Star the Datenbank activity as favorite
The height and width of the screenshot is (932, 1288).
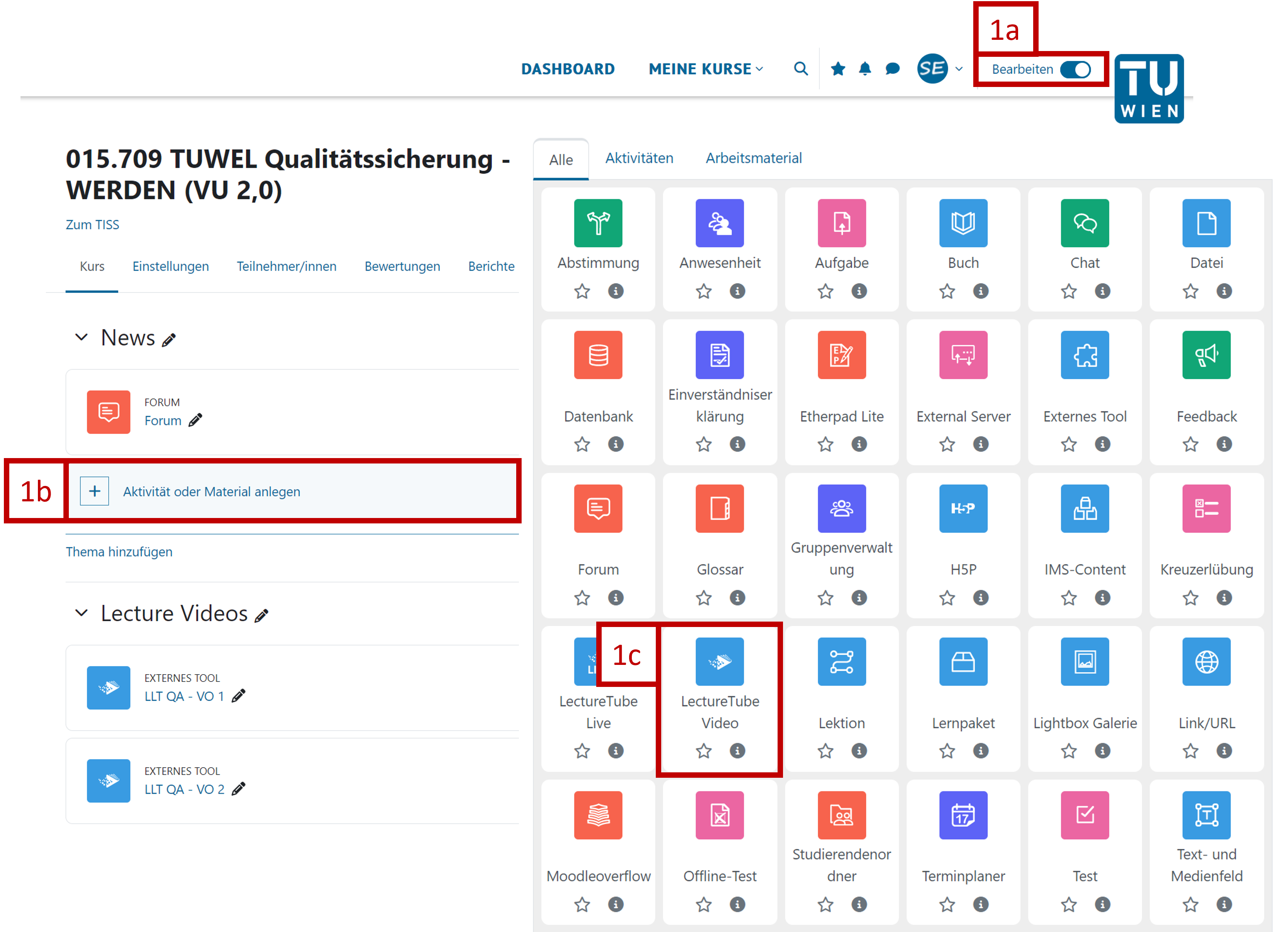(582, 445)
